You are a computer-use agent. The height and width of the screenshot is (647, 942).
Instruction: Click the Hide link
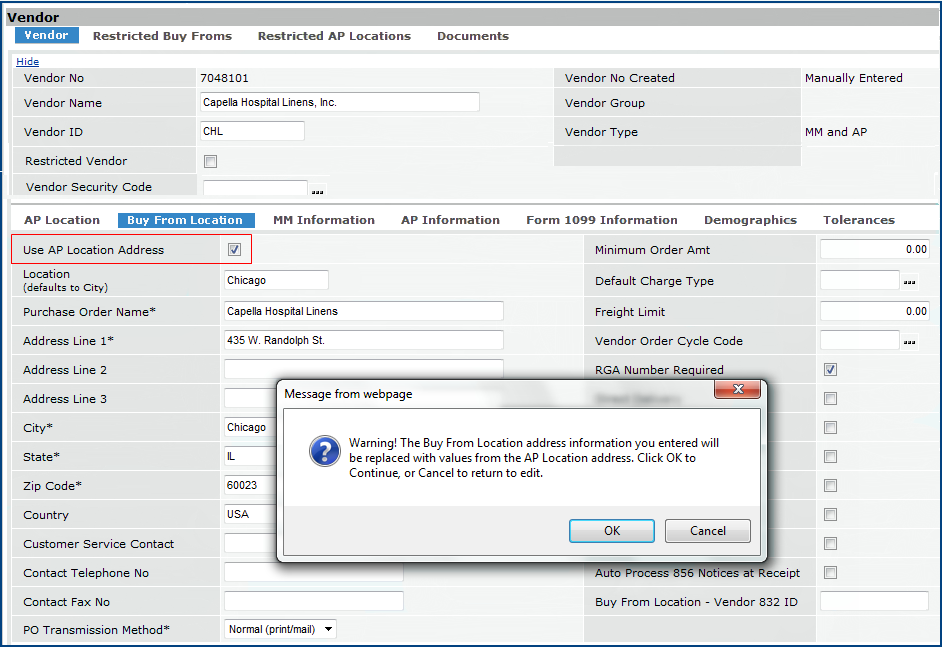click(27, 62)
